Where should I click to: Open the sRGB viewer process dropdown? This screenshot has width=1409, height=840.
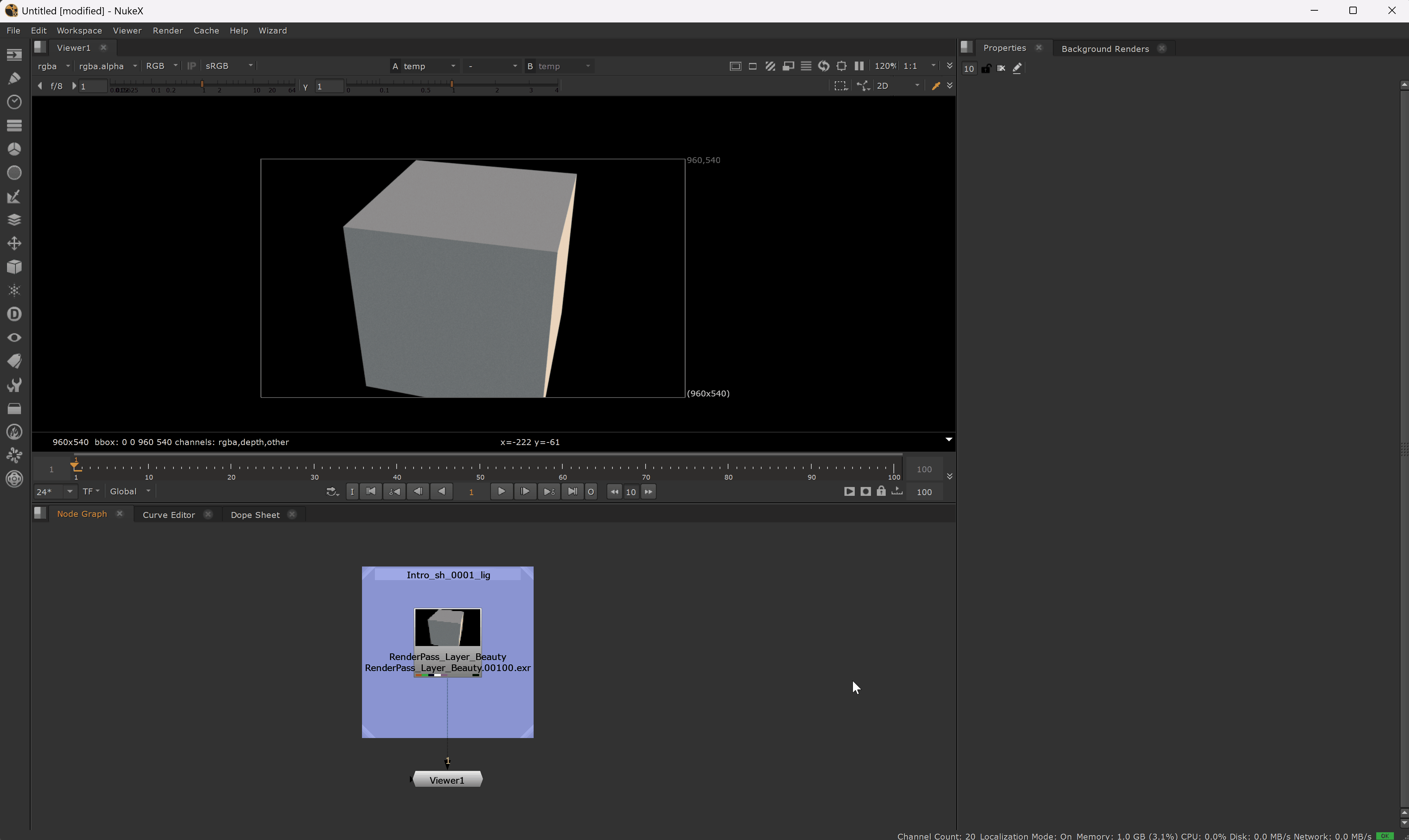click(229, 66)
